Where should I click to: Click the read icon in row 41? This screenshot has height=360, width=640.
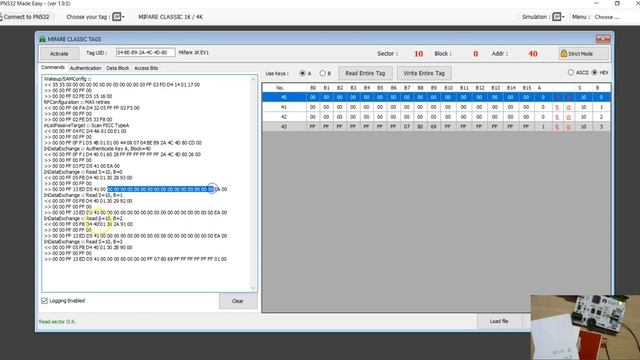coord(557,107)
